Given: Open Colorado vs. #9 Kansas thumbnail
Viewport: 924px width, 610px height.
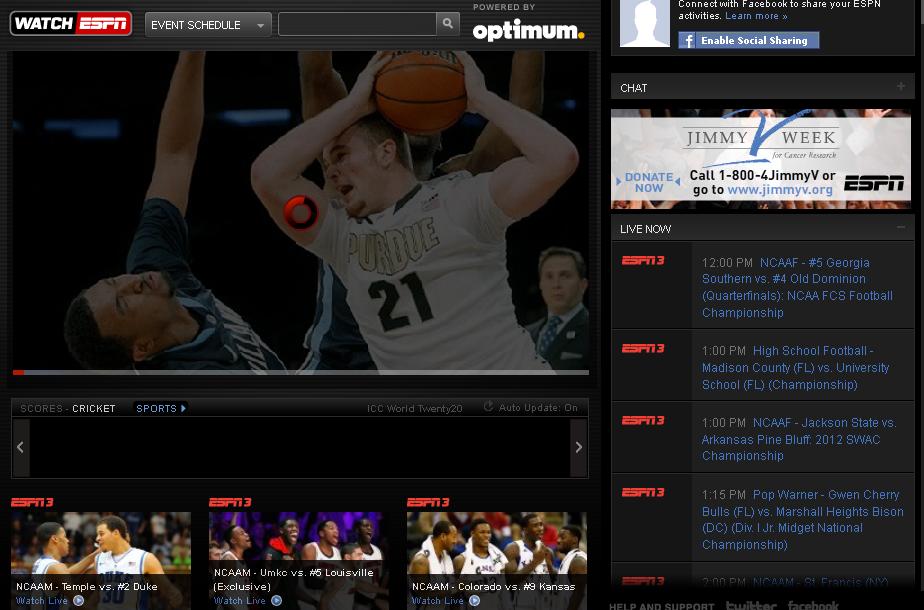Looking at the screenshot, I should 497,560.
